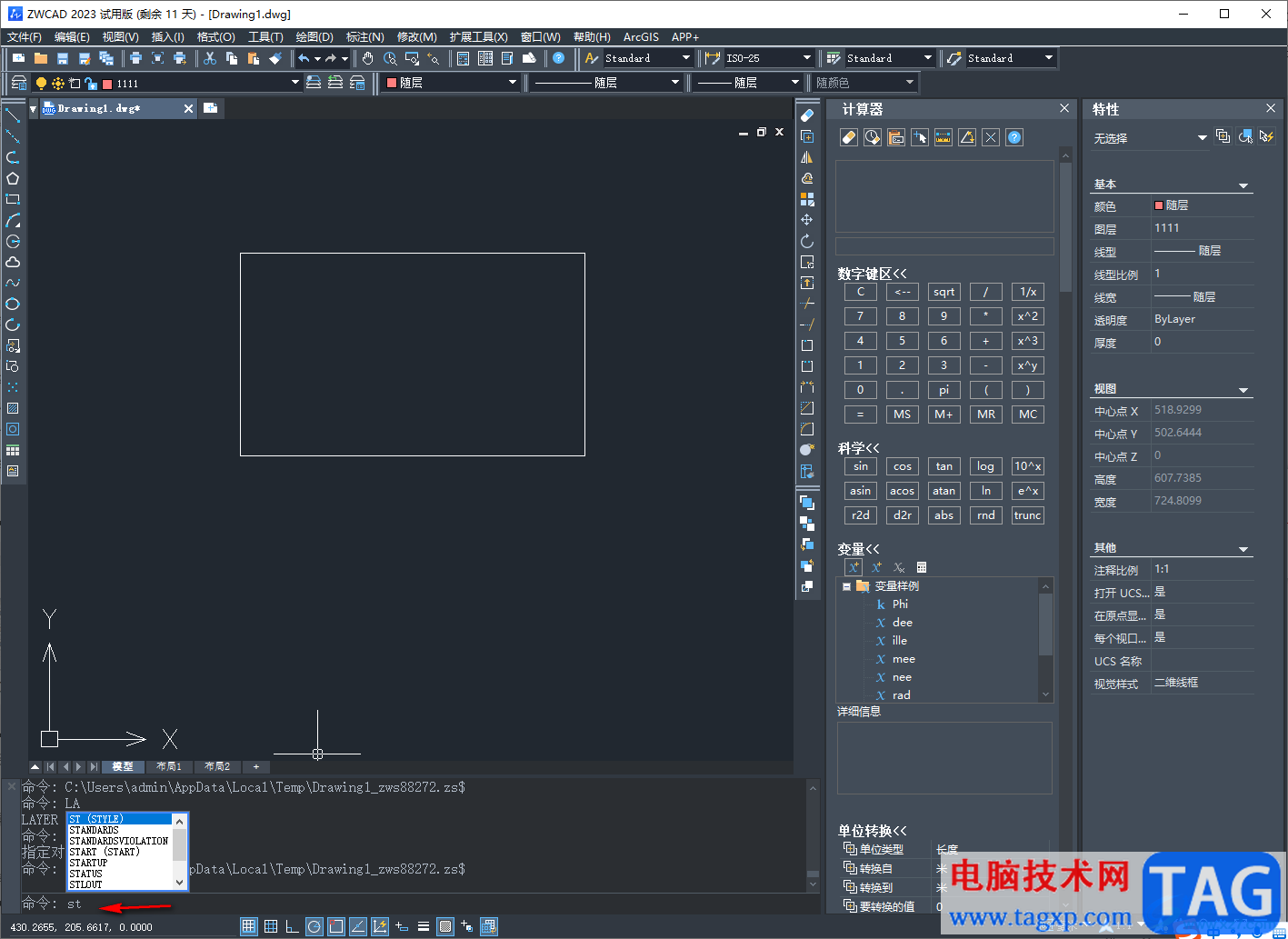The width and height of the screenshot is (1288, 939).
Task: Select the Line tool in draw toolbar
Action: [x=13, y=115]
